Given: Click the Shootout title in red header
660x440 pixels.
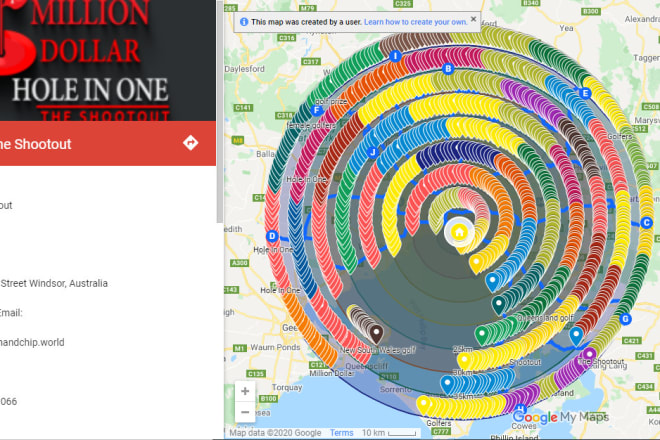Looking at the screenshot, I should click(x=36, y=144).
